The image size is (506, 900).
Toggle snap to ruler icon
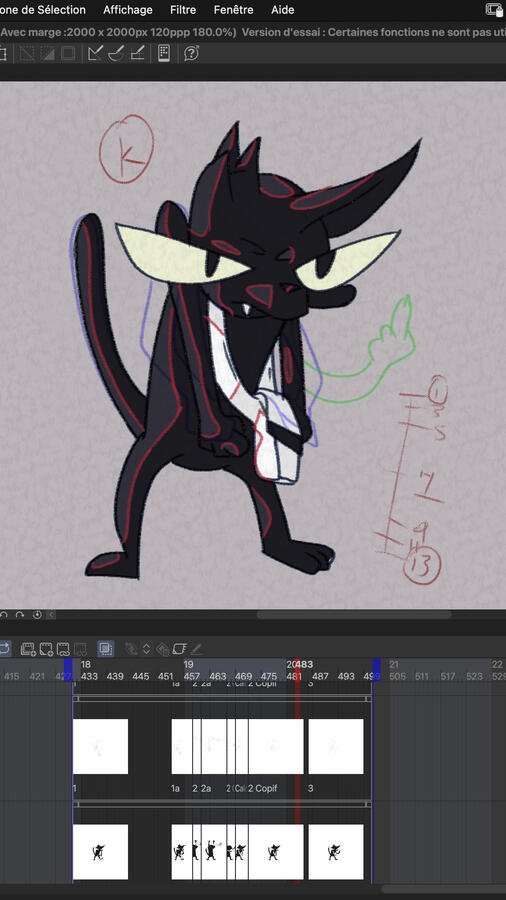[95, 54]
